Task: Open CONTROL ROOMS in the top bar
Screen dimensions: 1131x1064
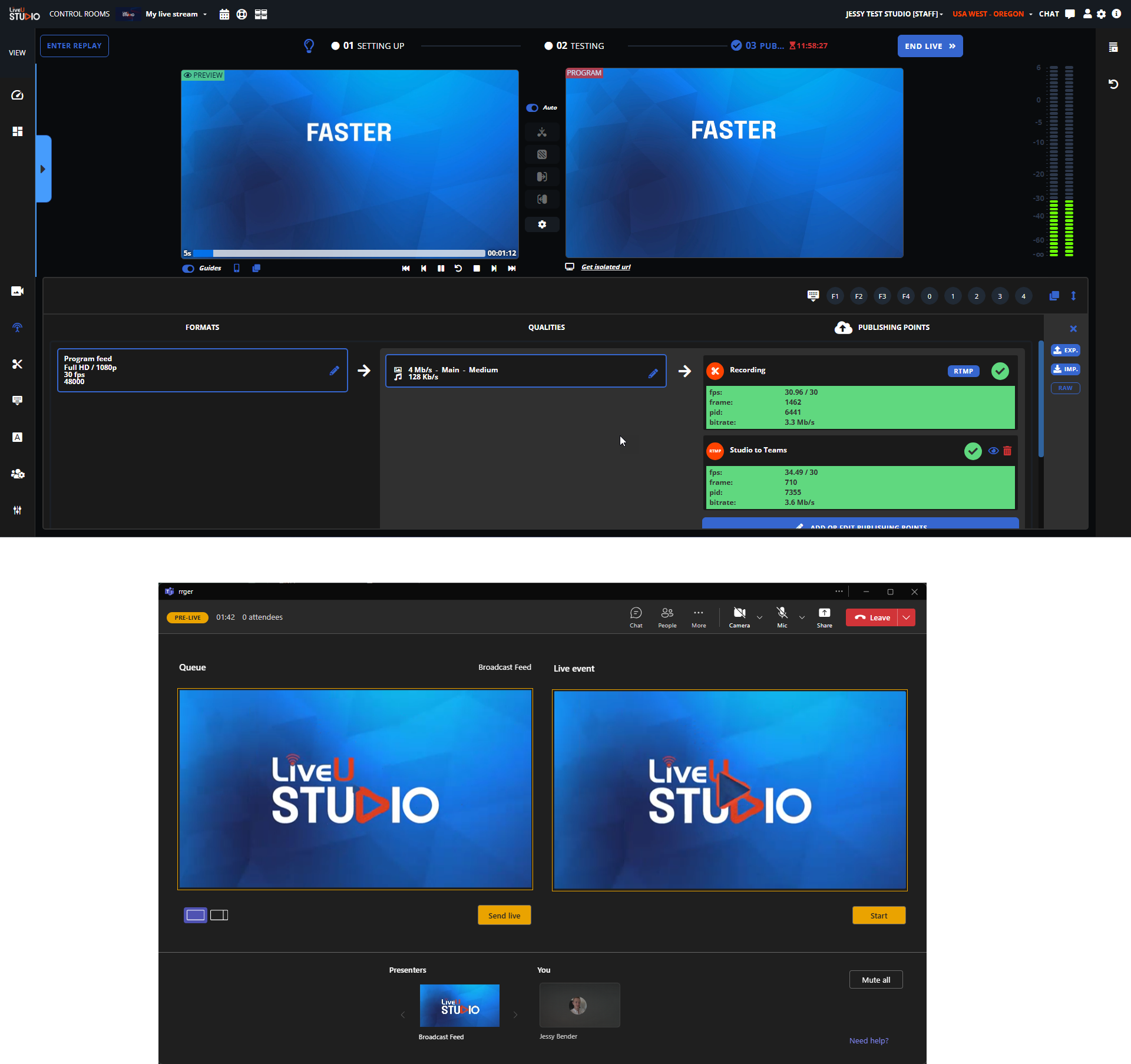Action: (80, 14)
